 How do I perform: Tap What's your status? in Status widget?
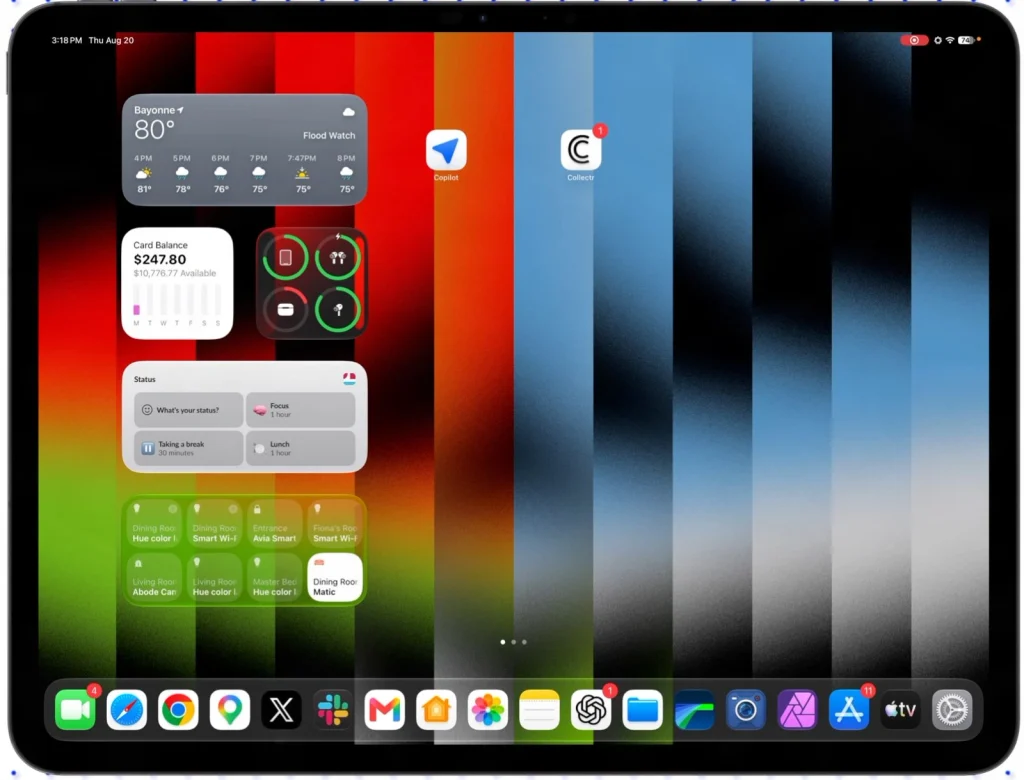189,410
